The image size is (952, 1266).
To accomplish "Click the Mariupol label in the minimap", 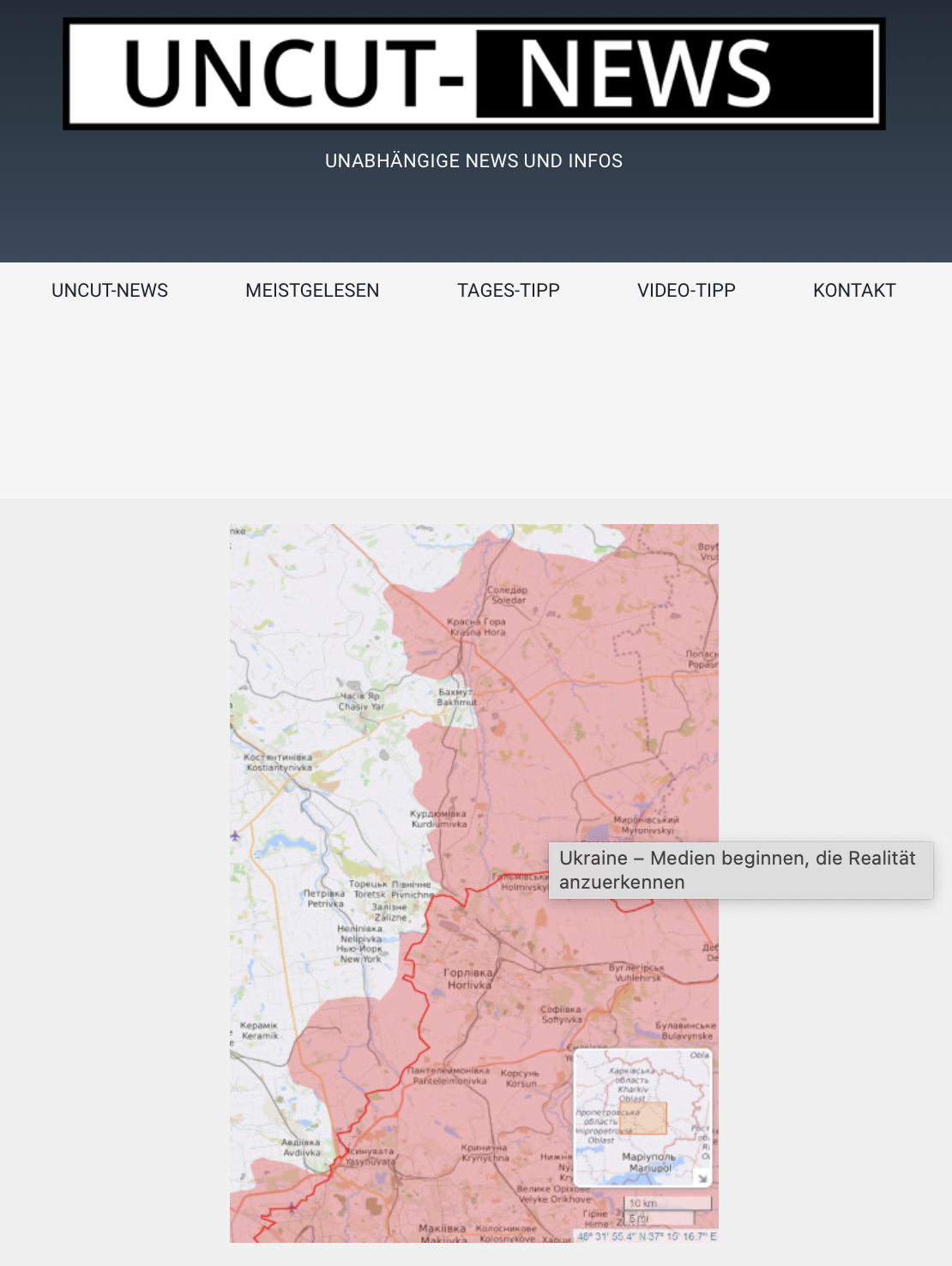I will [648, 1162].
